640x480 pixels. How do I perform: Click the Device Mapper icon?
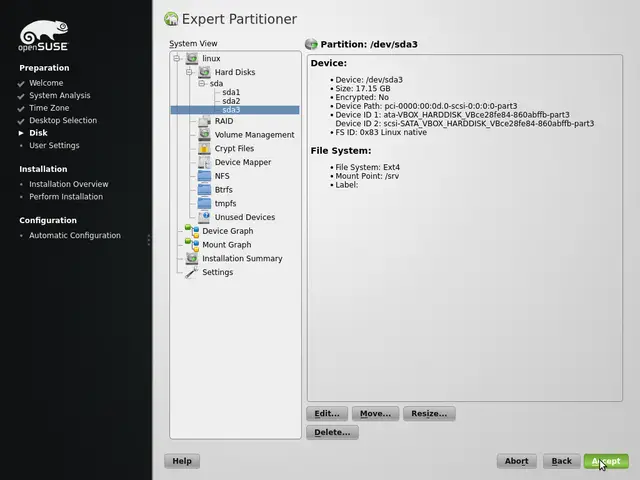coord(204,162)
